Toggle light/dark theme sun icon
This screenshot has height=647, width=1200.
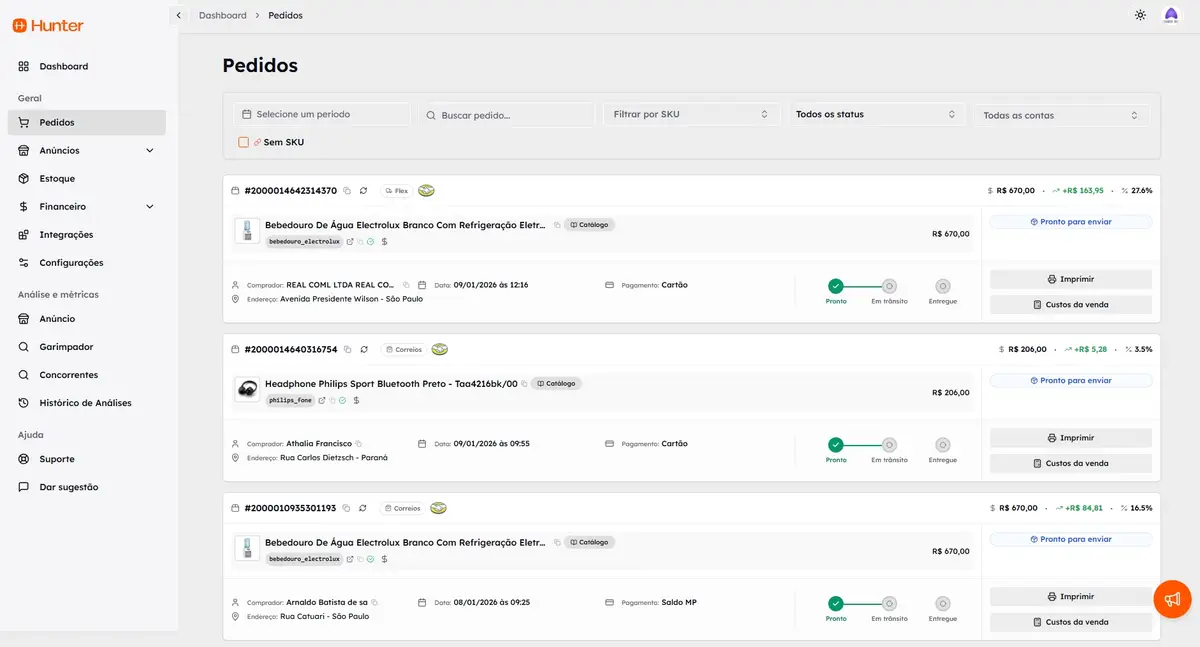point(1140,15)
